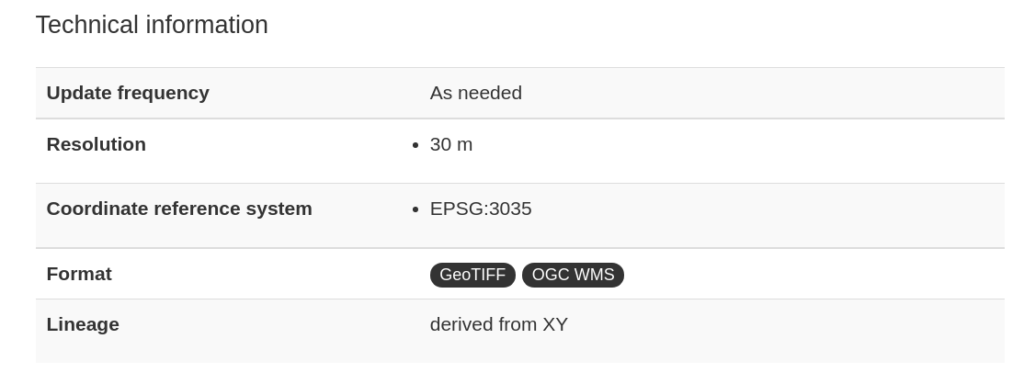Click XY in the Lineage value
This screenshot has height=384, width=1024.
(x=555, y=325)
